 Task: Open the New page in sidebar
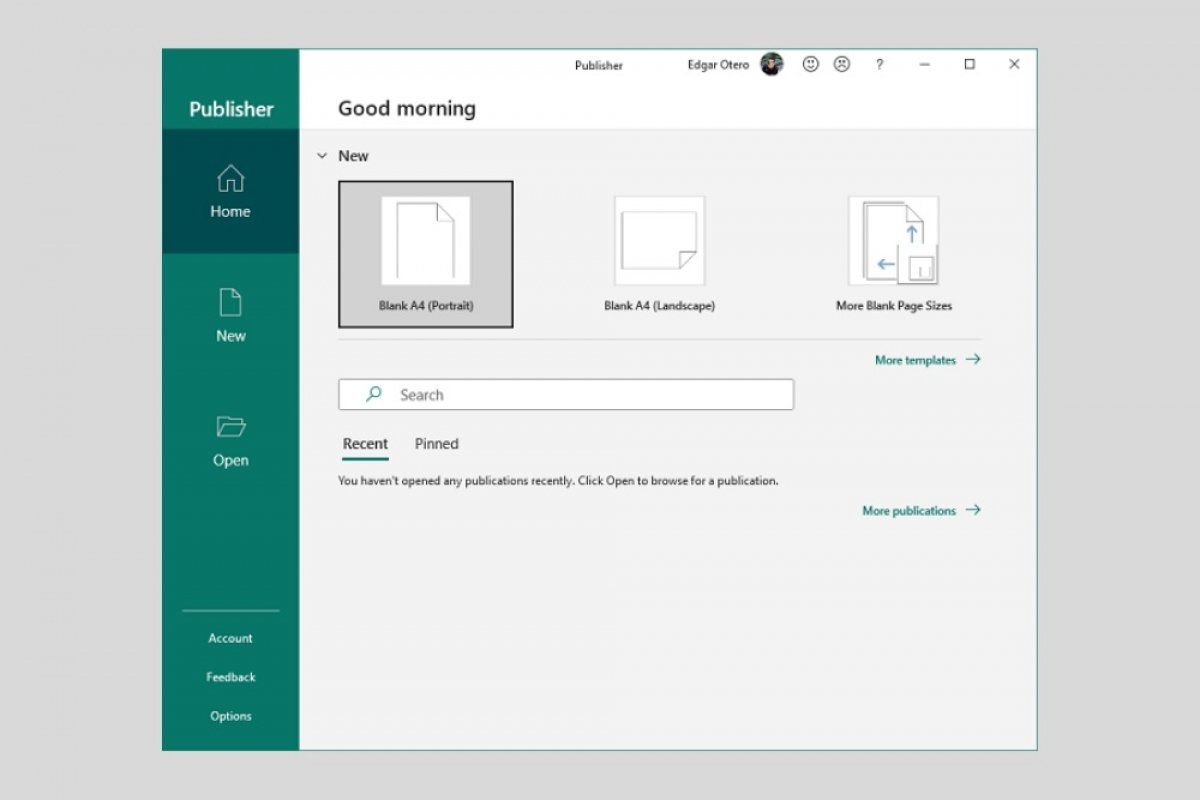pos(230,316)
